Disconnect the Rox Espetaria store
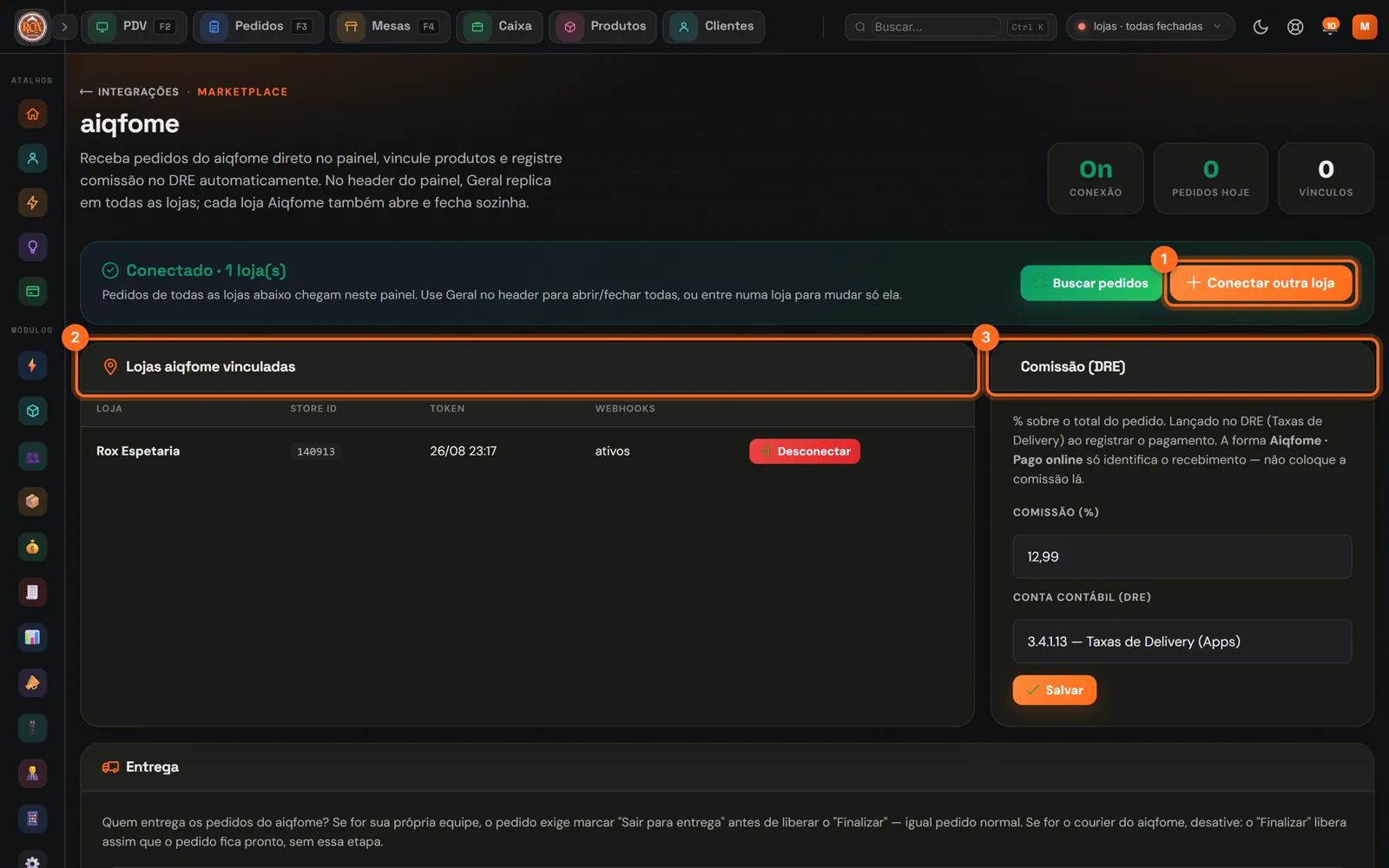Viewport: 1389px width, 868px height. [x=805, y=451]
